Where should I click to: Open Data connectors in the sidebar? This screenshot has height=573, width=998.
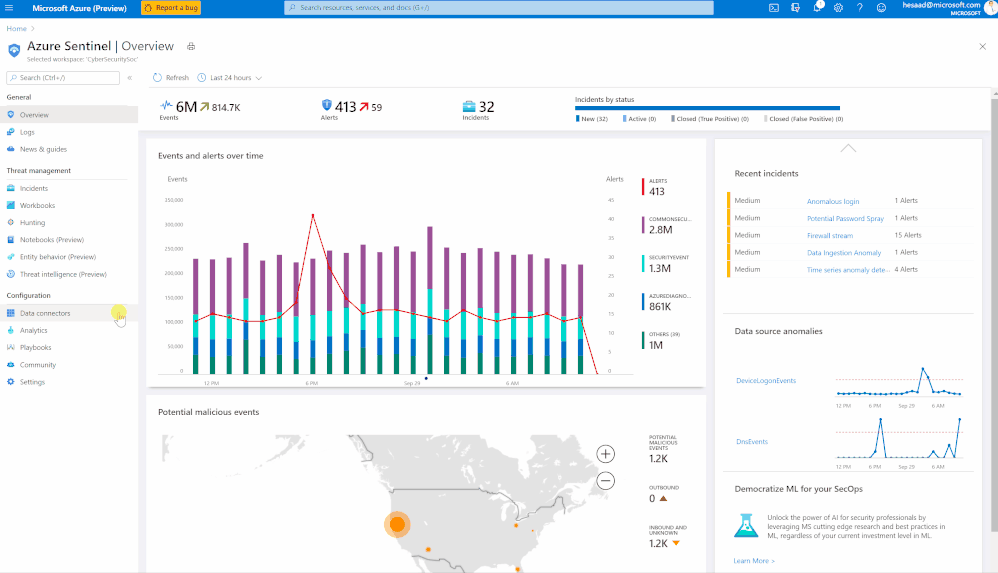pos(69,313)
